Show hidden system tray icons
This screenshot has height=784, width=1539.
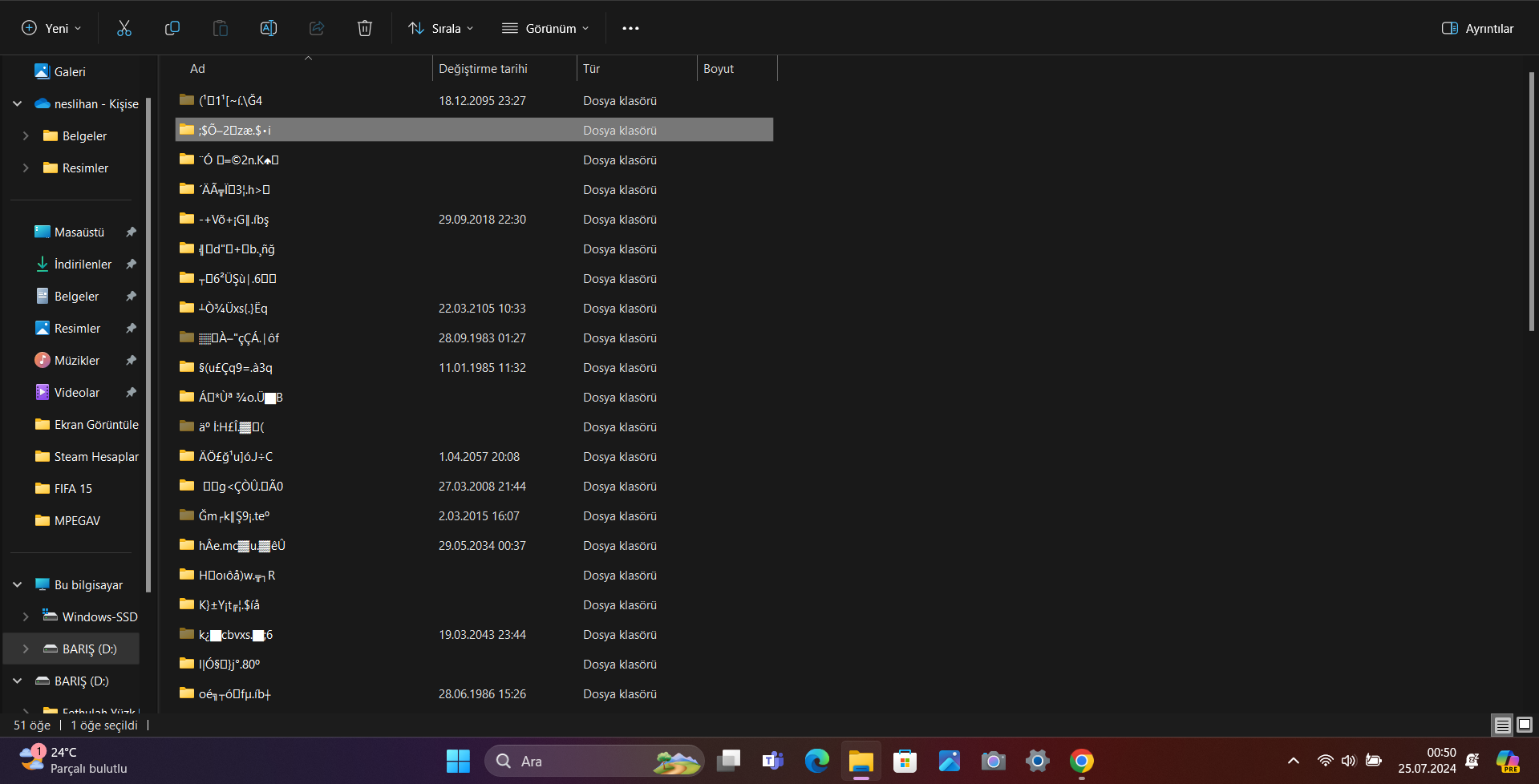[x=1294, y=761]
